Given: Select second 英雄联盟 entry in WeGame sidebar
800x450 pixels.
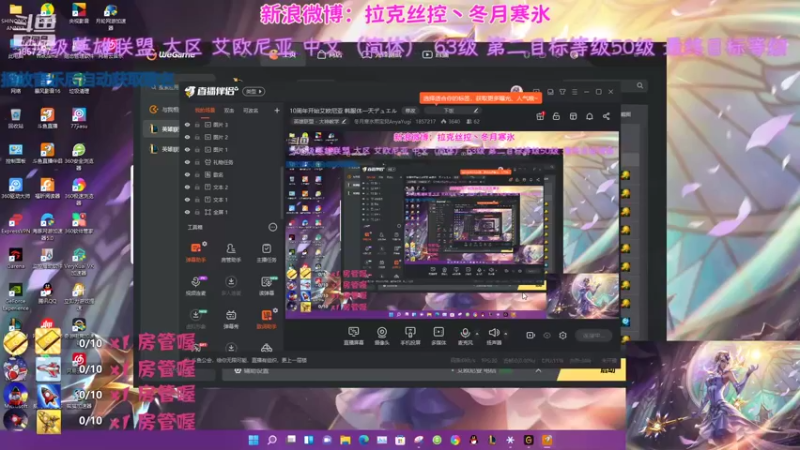Looking at the screenshot, I should click(163, 149).
